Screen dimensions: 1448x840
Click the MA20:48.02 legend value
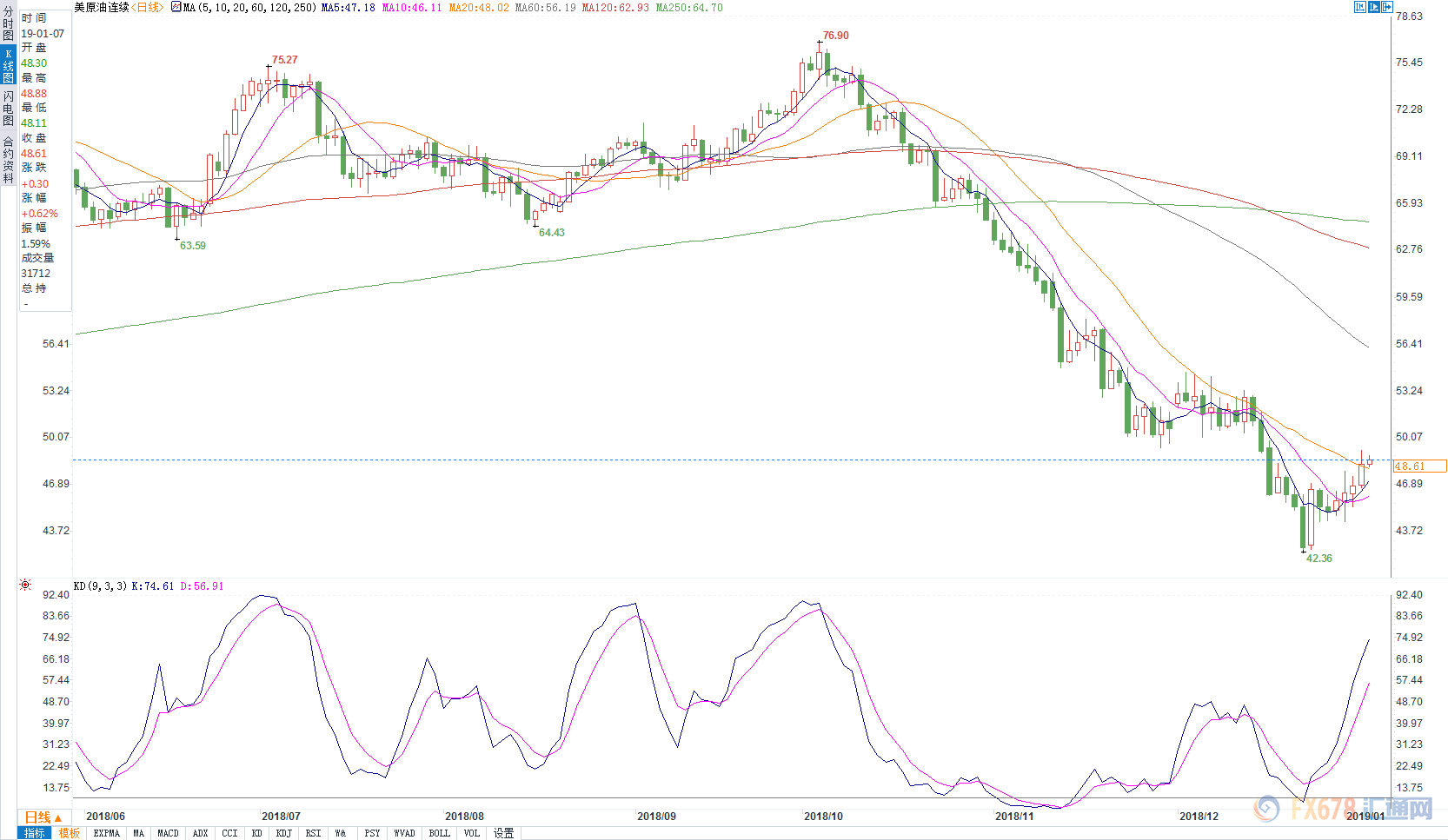[x=479, y=7]
